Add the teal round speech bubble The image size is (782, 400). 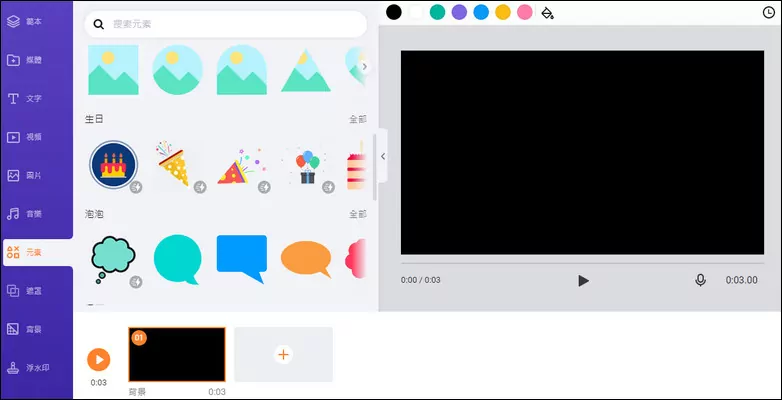[178, 259]
